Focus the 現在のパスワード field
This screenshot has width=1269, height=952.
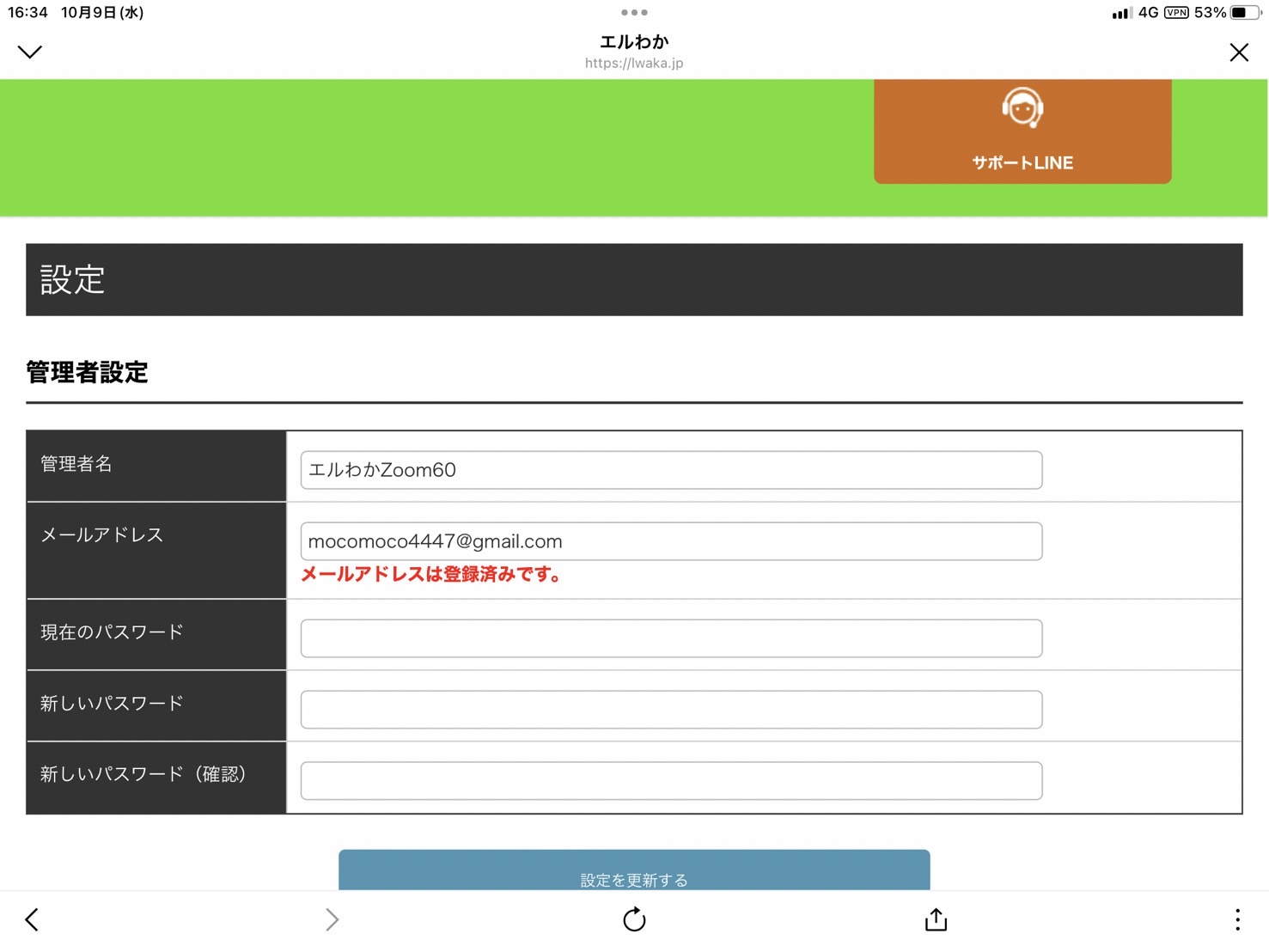[671, 638]
